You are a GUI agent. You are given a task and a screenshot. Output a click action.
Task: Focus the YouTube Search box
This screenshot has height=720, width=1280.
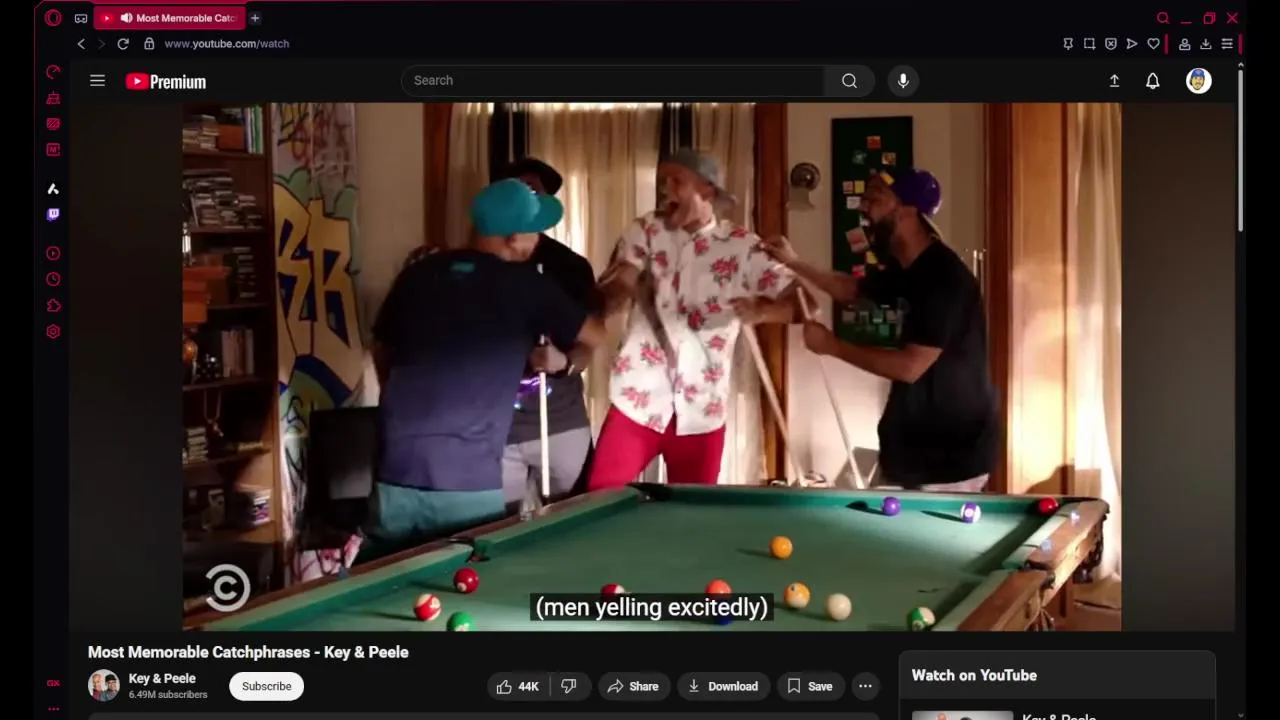pos(613,81)
